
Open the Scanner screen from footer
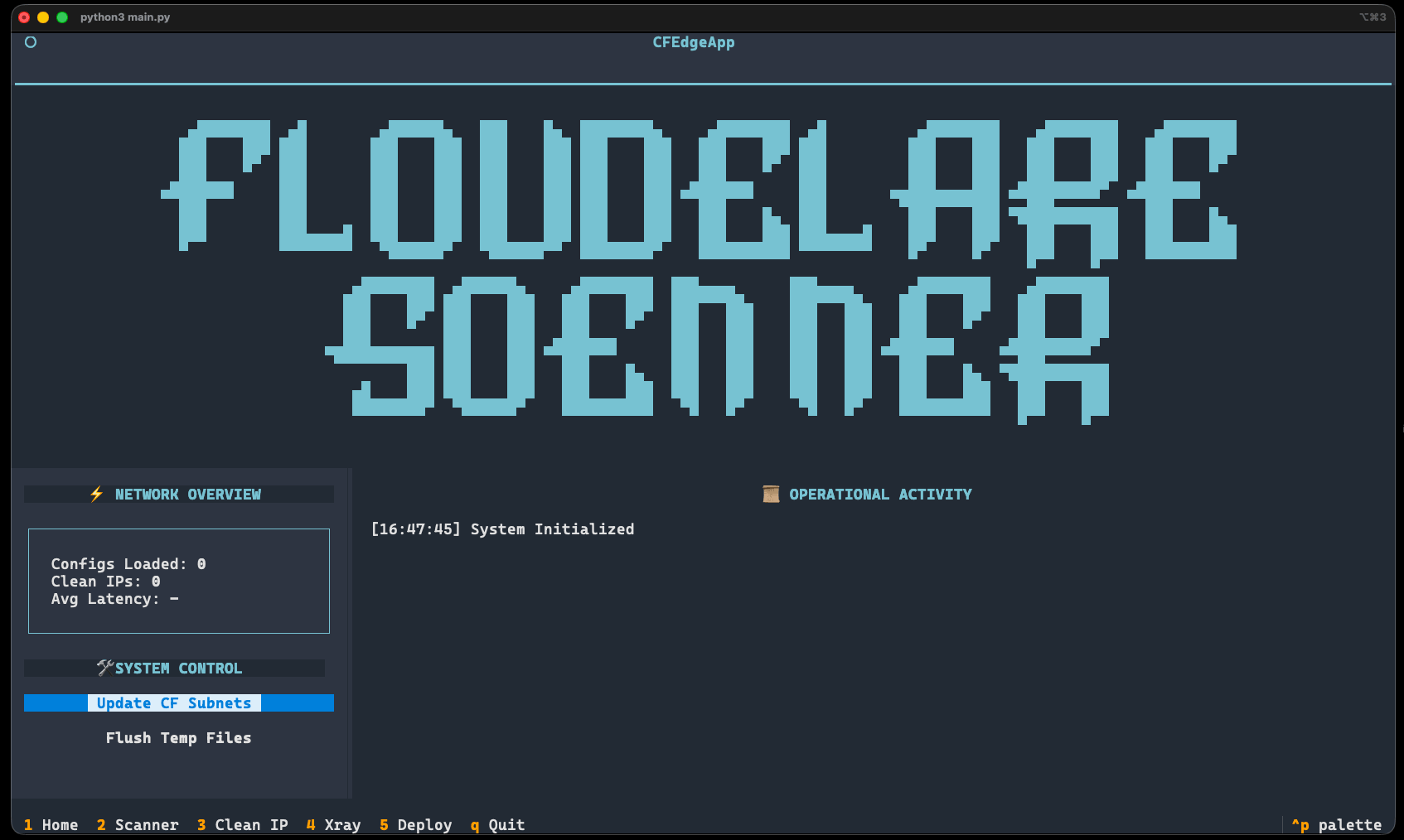point(138,825)
